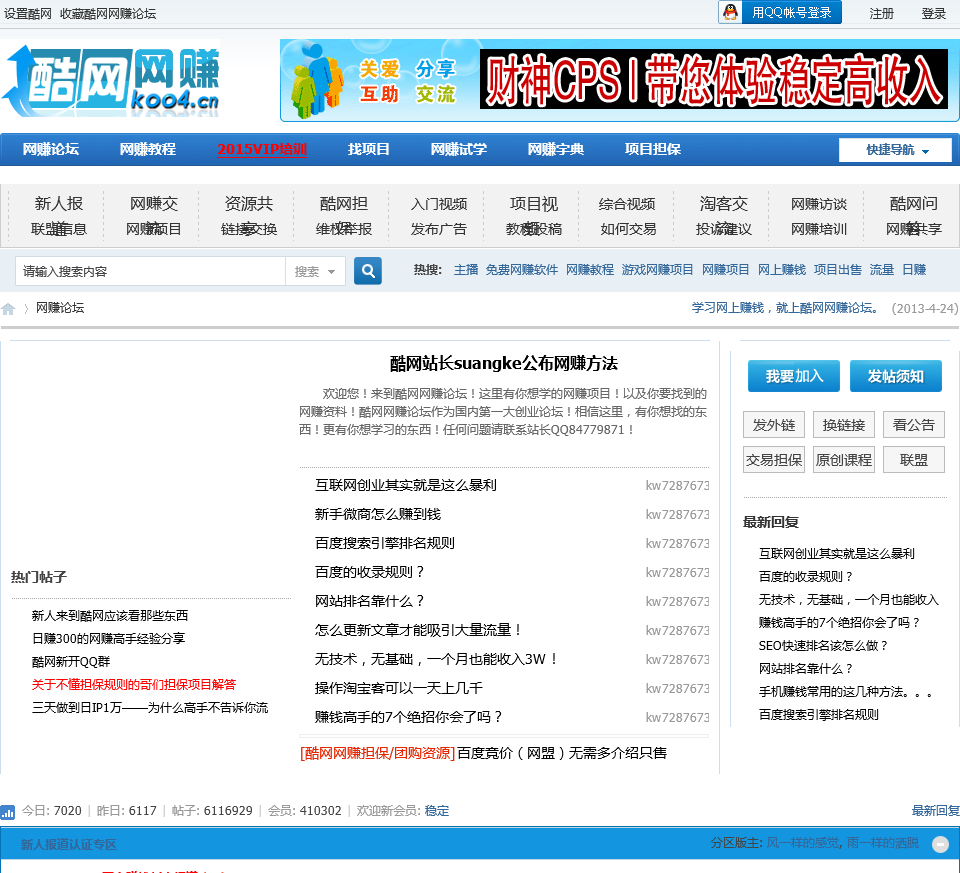Open the 财神CPS banner advertisement
This screenshot has height=873, width=960.
coord(714,80)
